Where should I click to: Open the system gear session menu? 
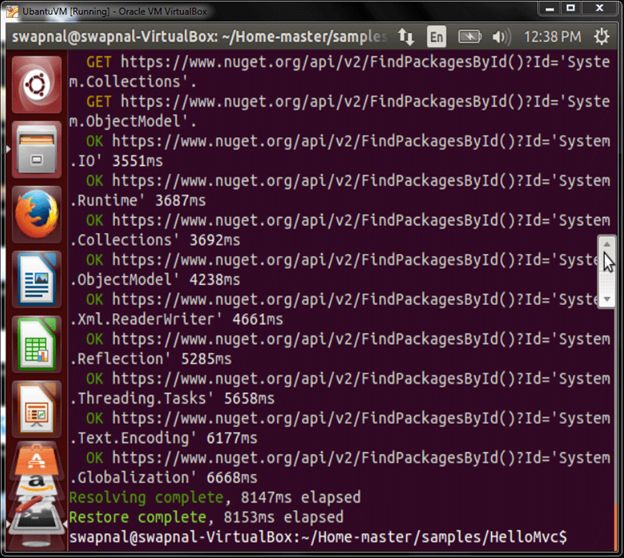601,37
